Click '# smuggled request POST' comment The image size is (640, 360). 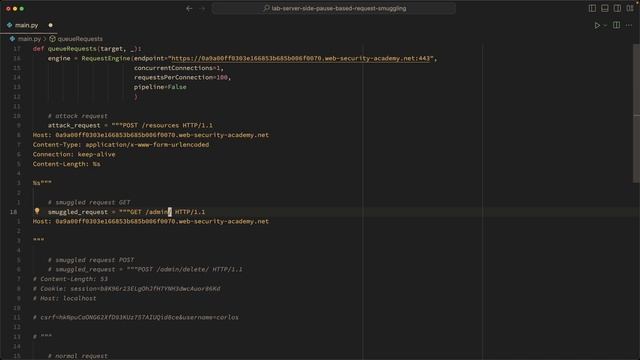click(x=91, y=260)
